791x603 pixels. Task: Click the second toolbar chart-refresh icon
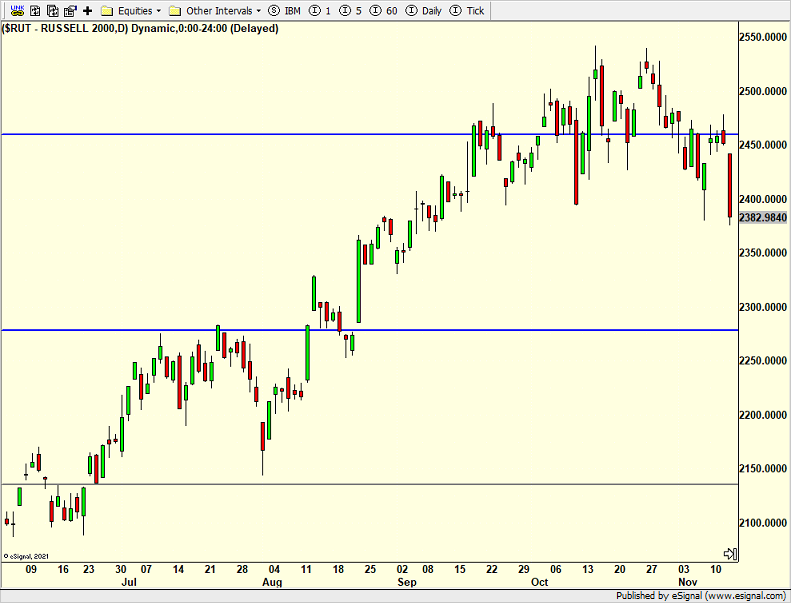[34, 10]
